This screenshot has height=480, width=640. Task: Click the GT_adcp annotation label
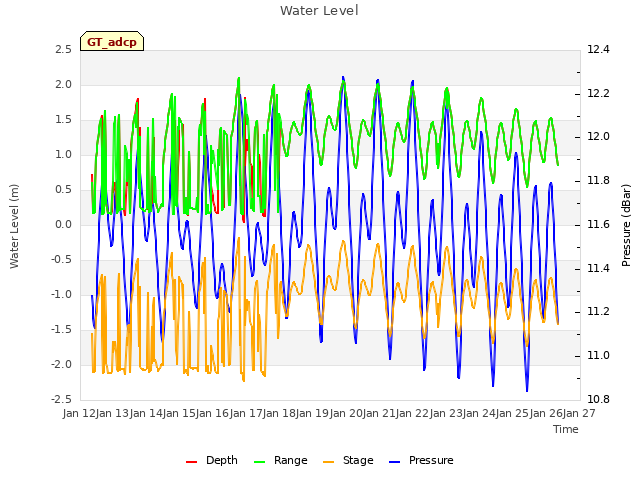pyautogui.click(x=112, y=42)
